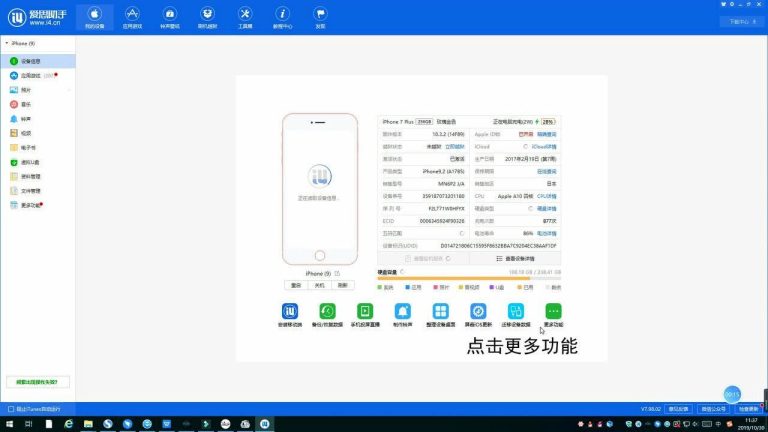Select Device Info in the sidebar

(38, 61)
